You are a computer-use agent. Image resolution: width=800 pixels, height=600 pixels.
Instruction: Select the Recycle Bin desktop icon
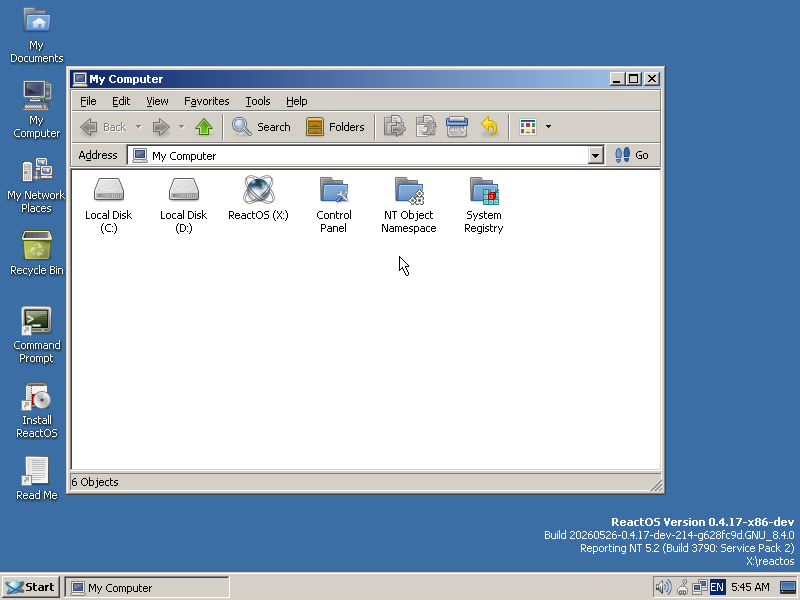(37, 253)
